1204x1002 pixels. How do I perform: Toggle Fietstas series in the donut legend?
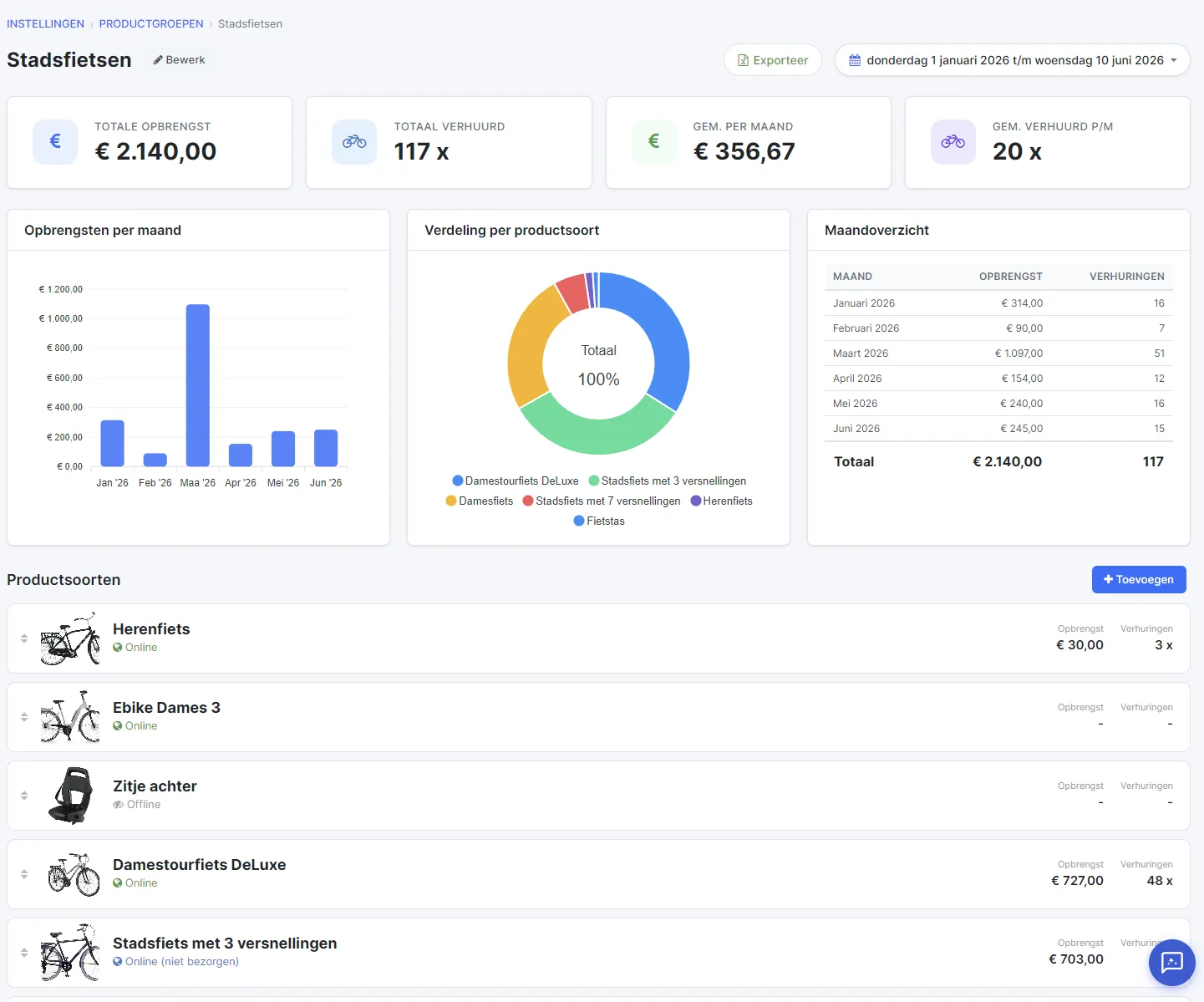tap(599, 521)
